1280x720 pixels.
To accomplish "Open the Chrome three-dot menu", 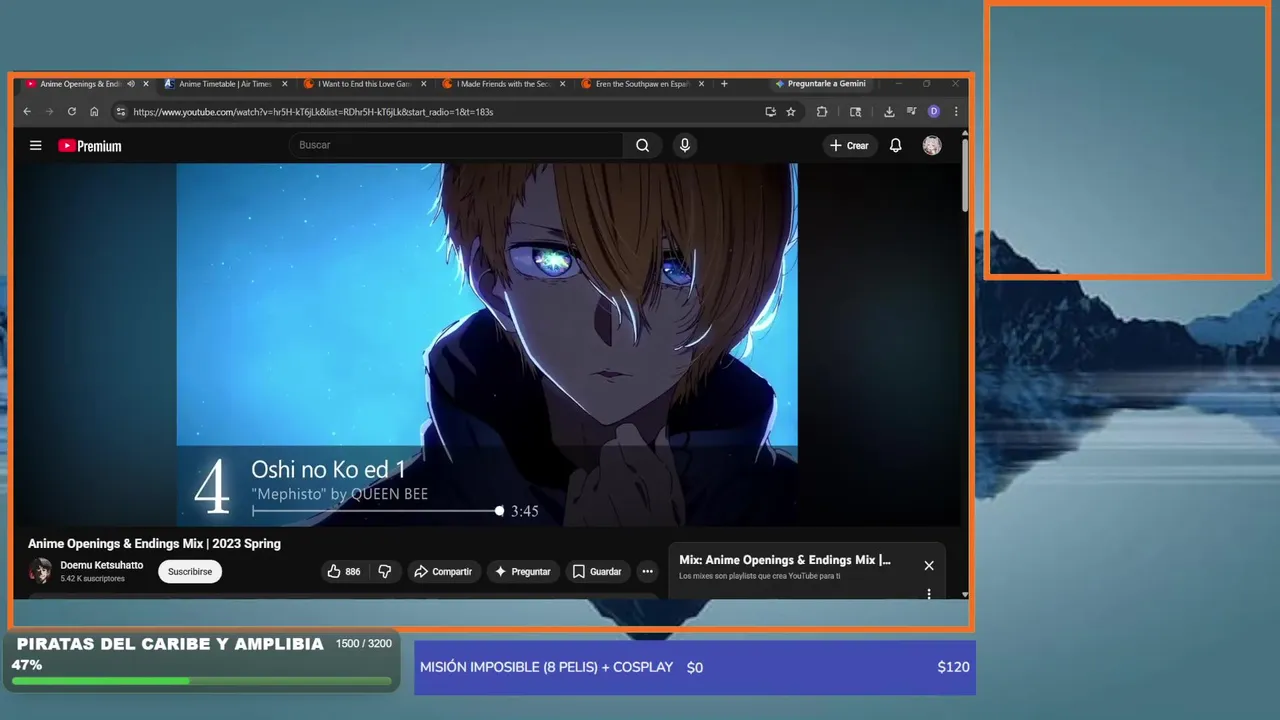I will [x=956, y=112].
